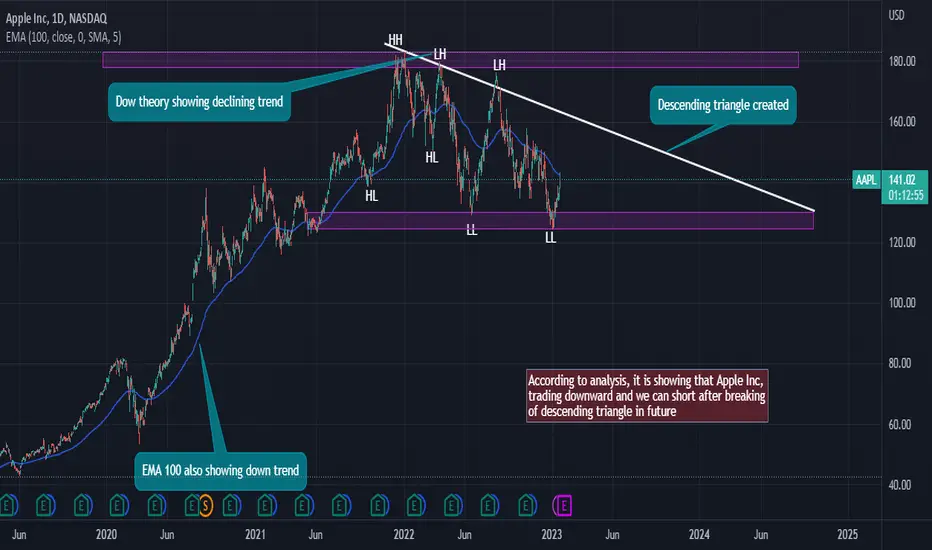Click the 2022 time axis label
The image size is (932, 550).
click(x=404, y=535)
